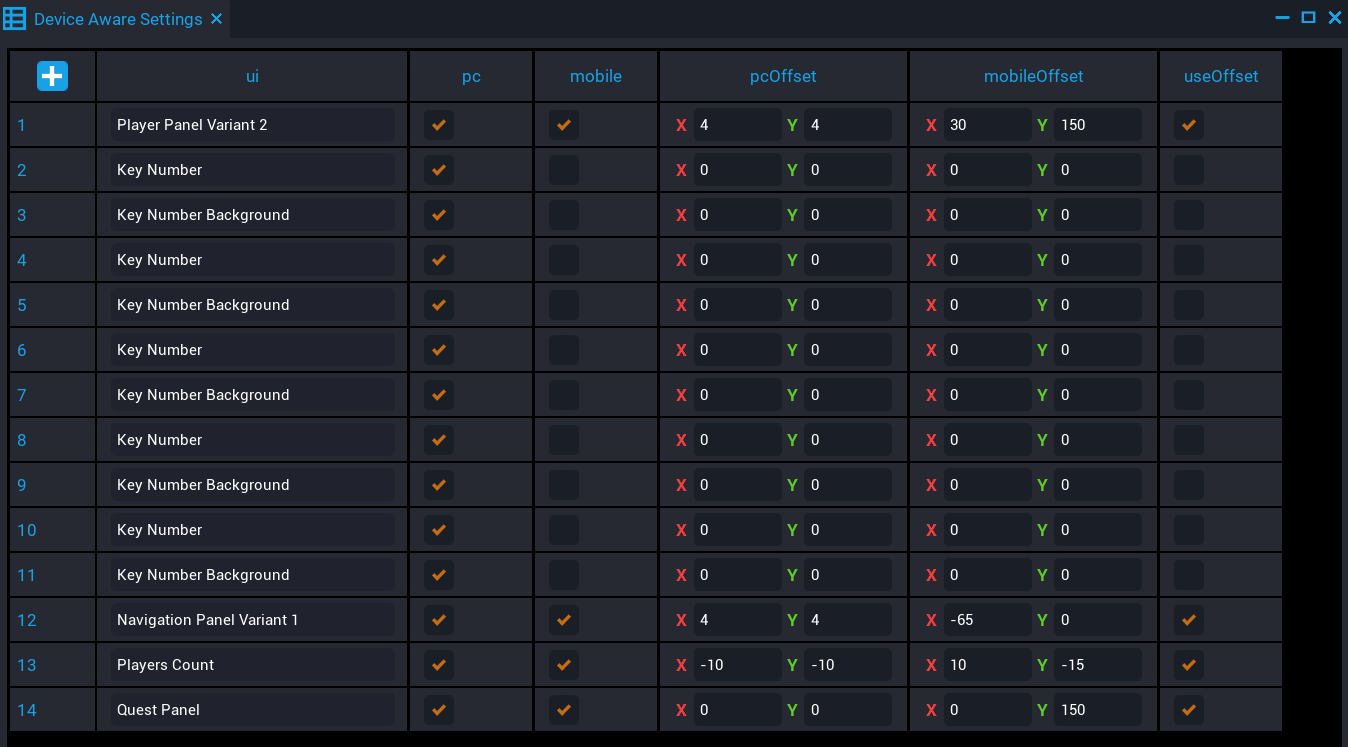1348x747 pixels.
Task: Click the ui column header
Action: (x=252, y=76)
